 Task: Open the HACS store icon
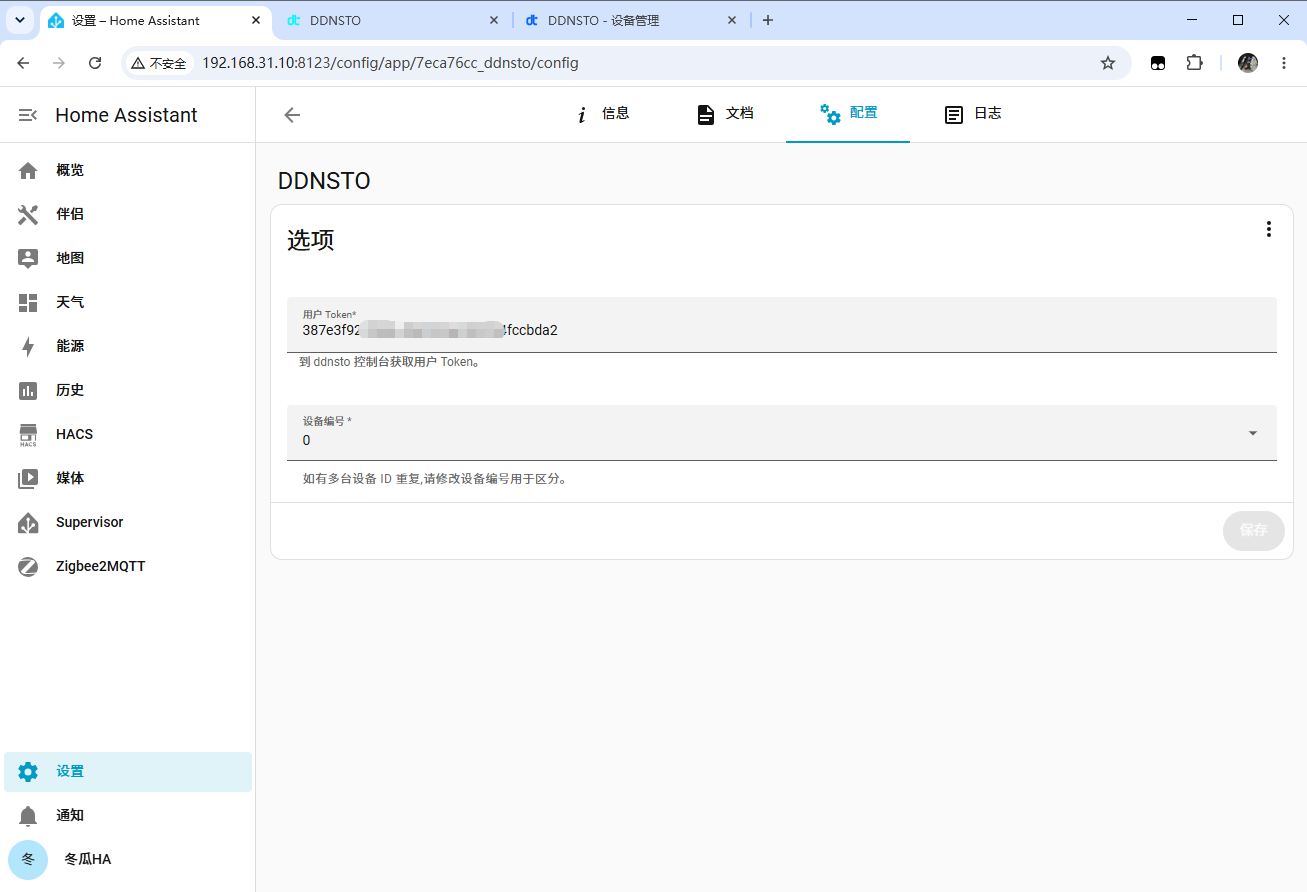(x=28, y=434)
